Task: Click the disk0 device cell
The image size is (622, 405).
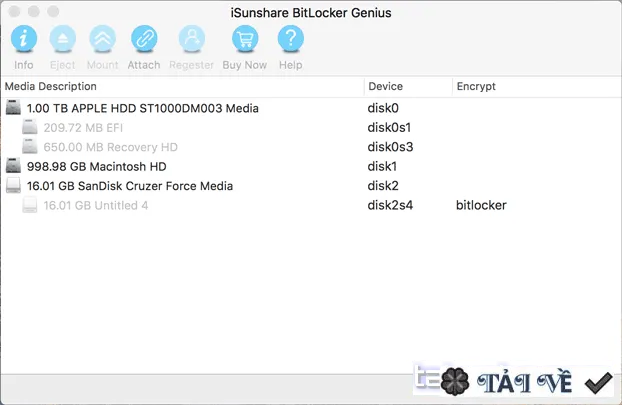Action: (x=383, y=108)
